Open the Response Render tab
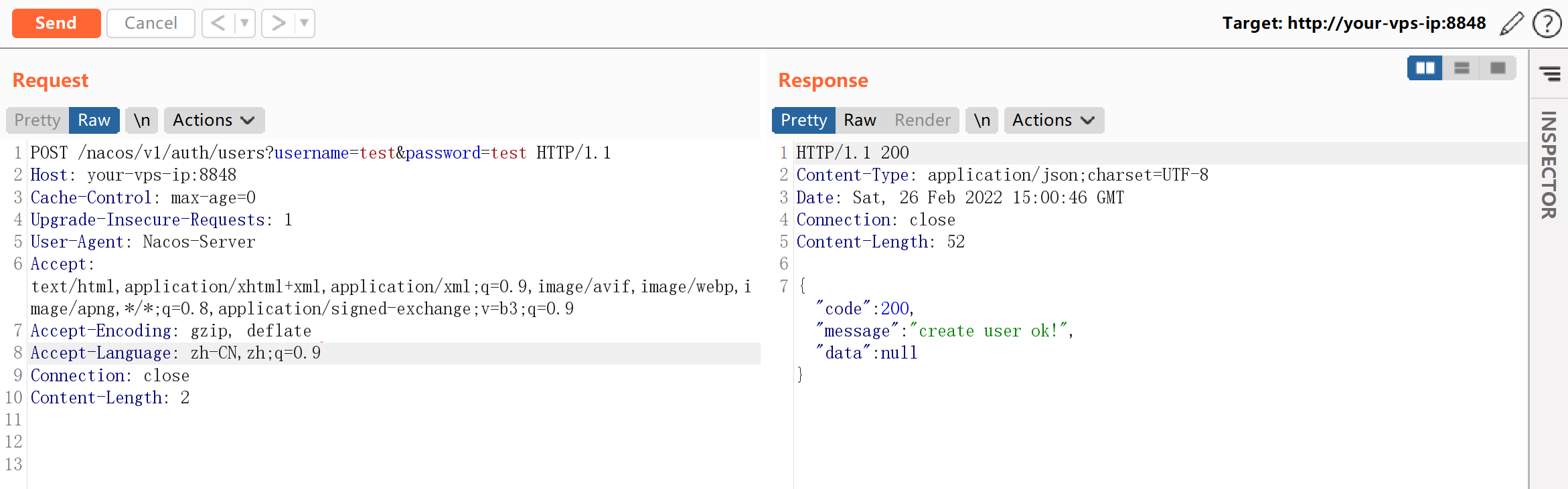Viewport: 1568px width, 489px height. [922, 120]
